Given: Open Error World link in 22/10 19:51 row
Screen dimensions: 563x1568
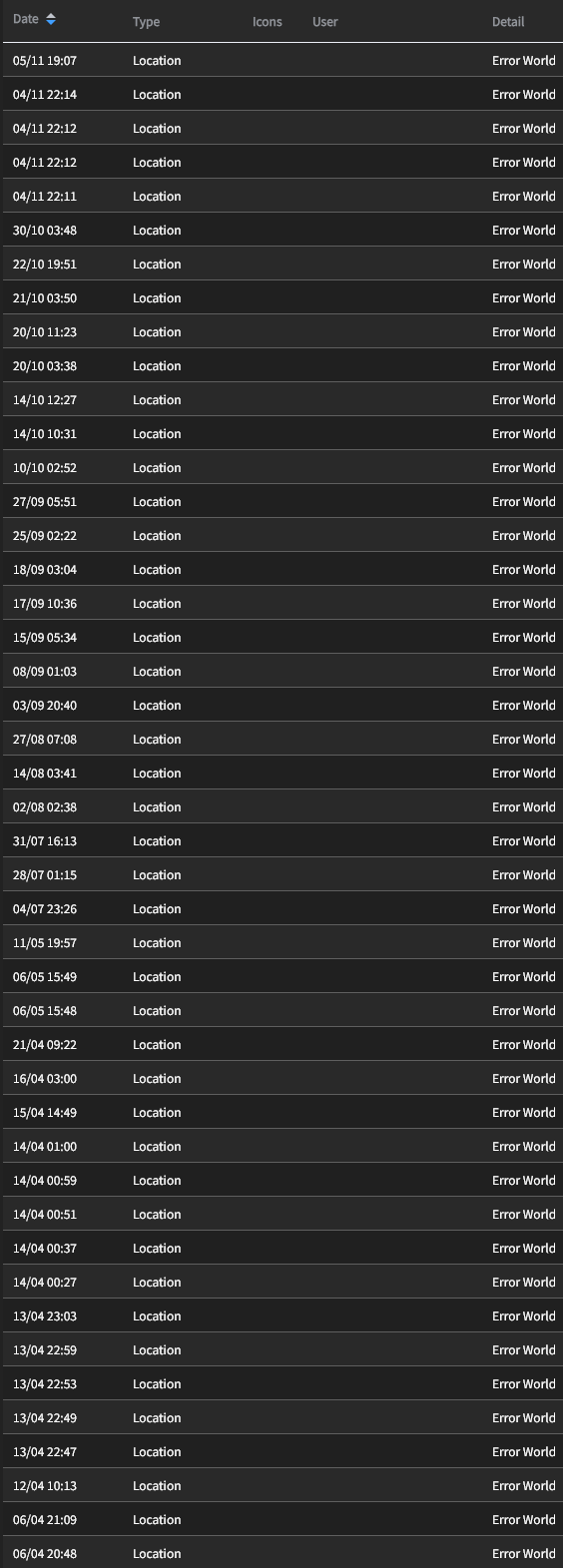Looking at the screenshot, I should 524,264.
